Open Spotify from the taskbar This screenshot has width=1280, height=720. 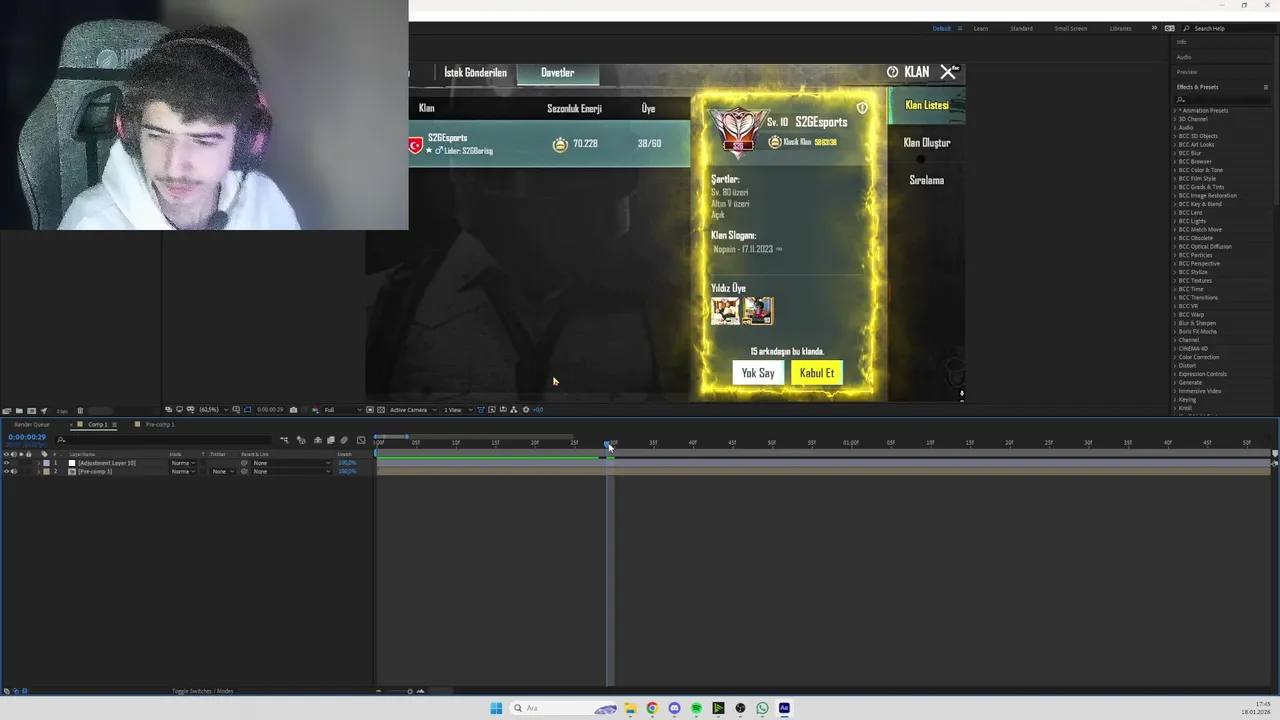696,708
